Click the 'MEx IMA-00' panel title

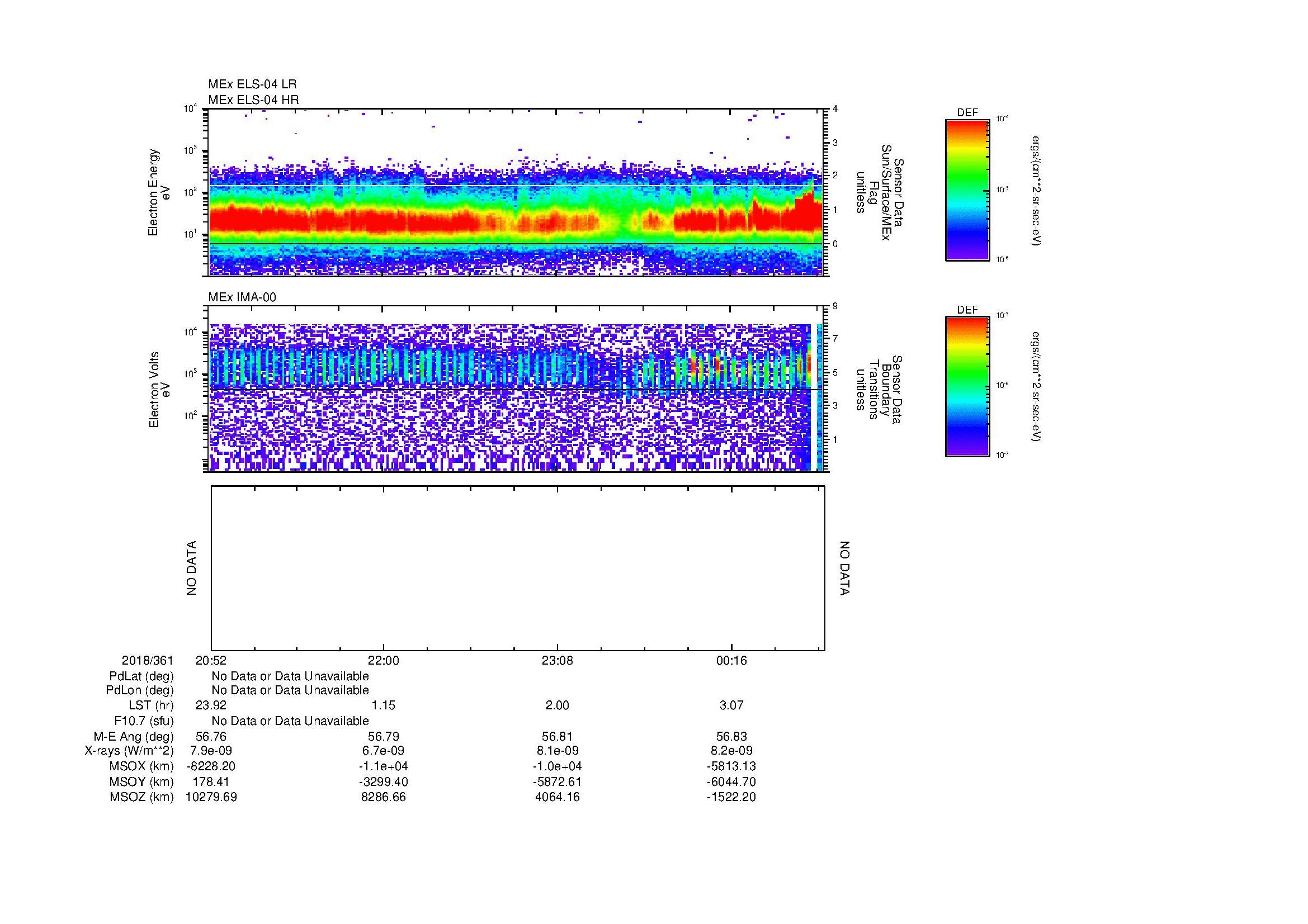242,297
